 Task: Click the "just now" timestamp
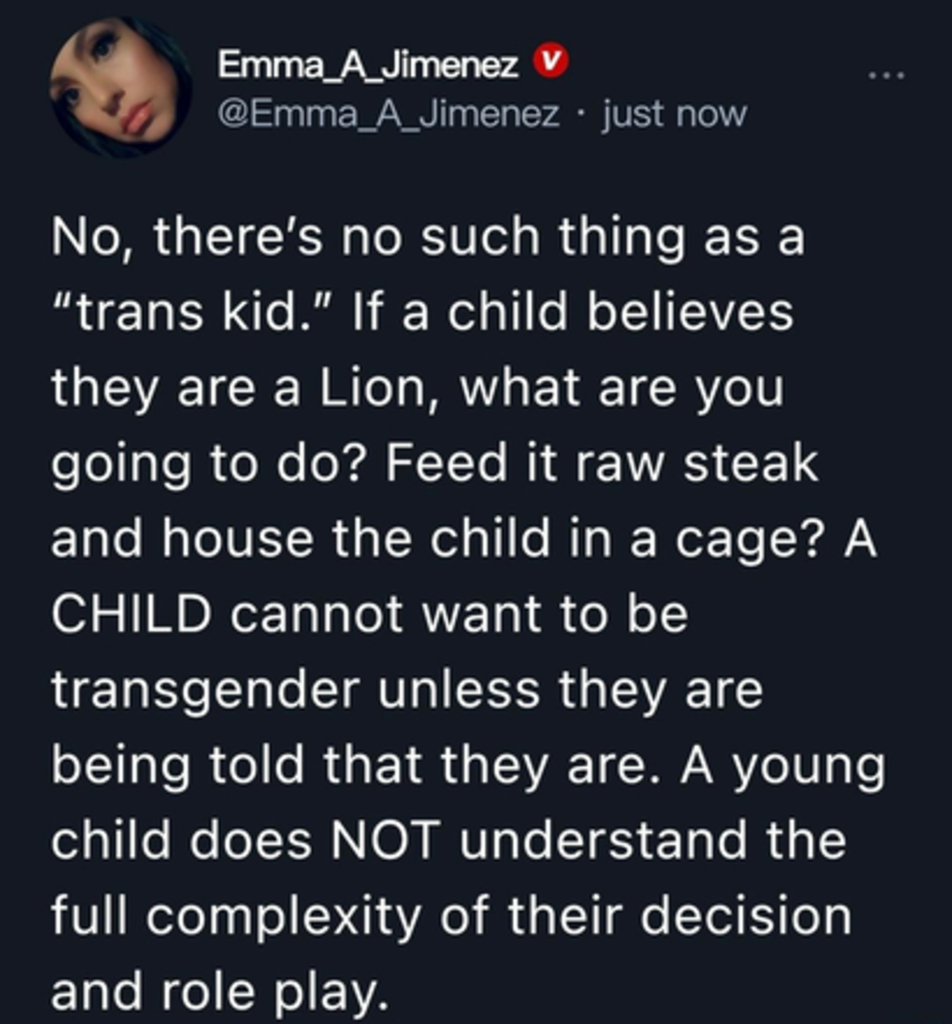[x=675, y=114]
